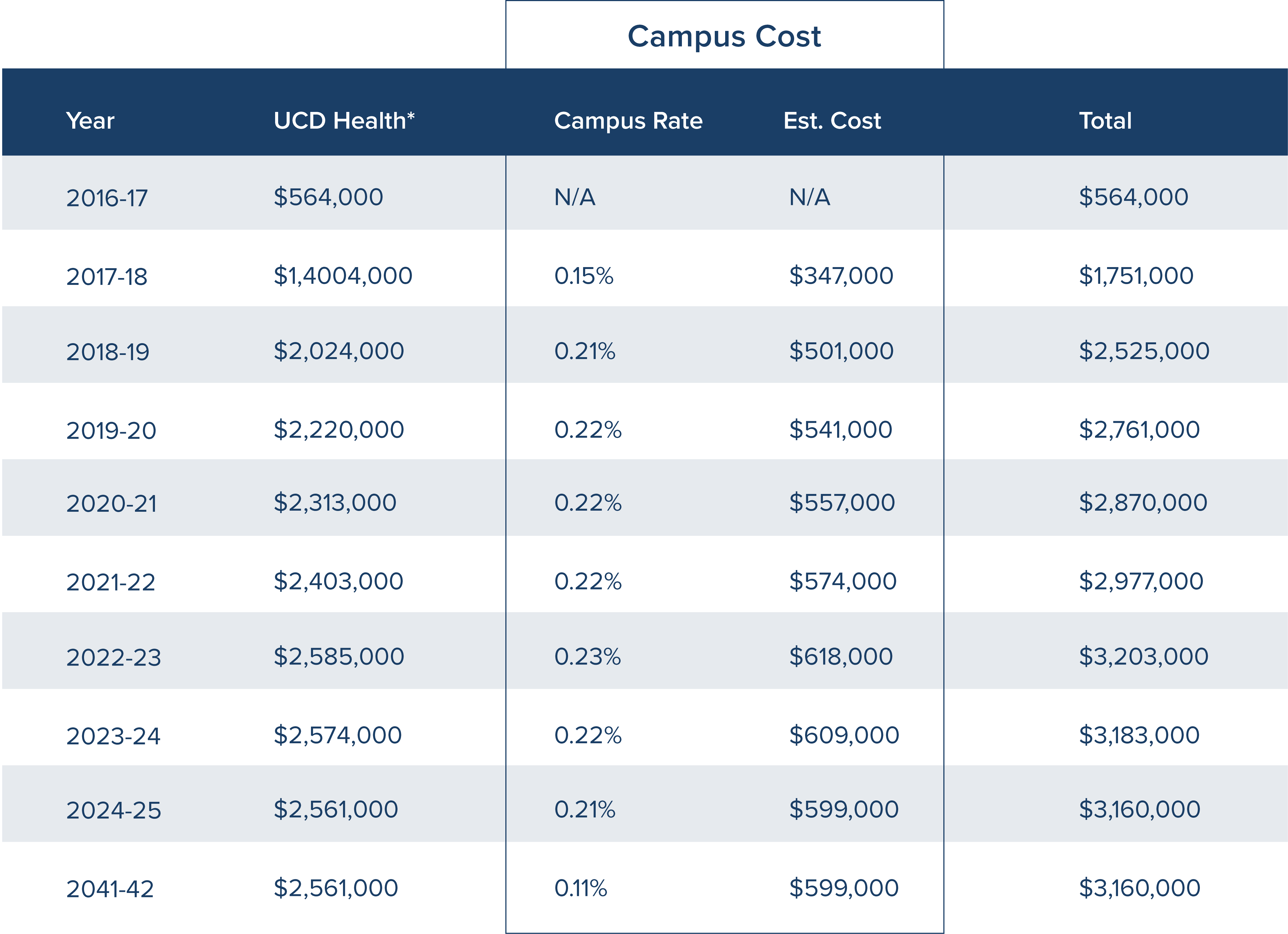Click the Campus Cost group heading

(x=724, y=37)
